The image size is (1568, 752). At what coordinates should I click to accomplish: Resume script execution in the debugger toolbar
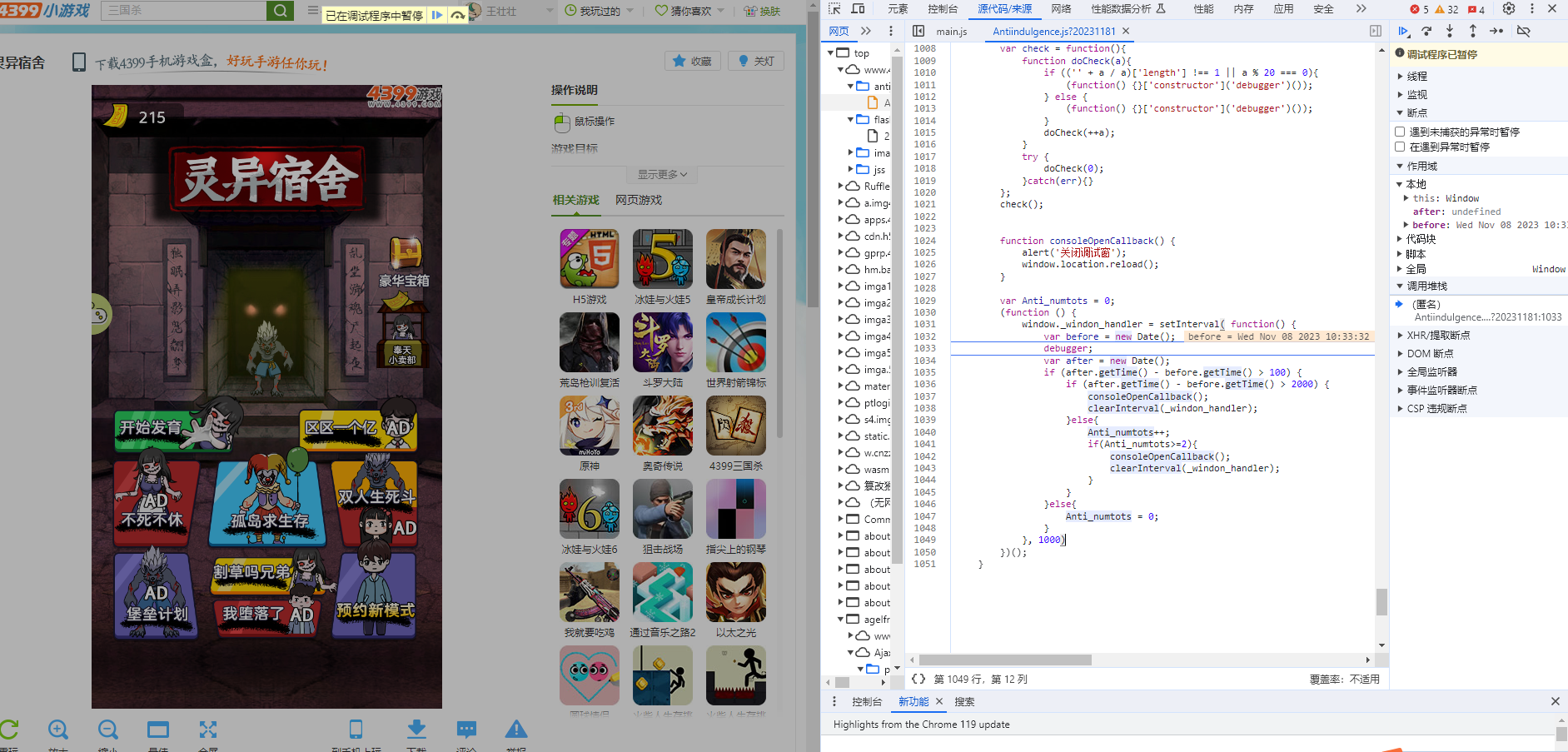coord(1403,31)
